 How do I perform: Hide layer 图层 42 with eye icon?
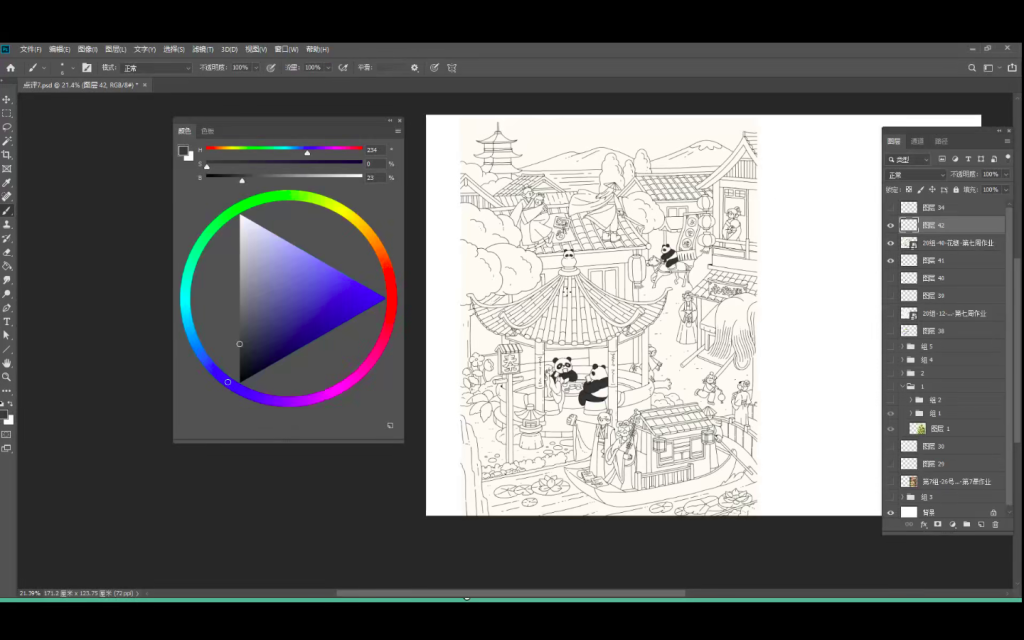coord(891,225)
